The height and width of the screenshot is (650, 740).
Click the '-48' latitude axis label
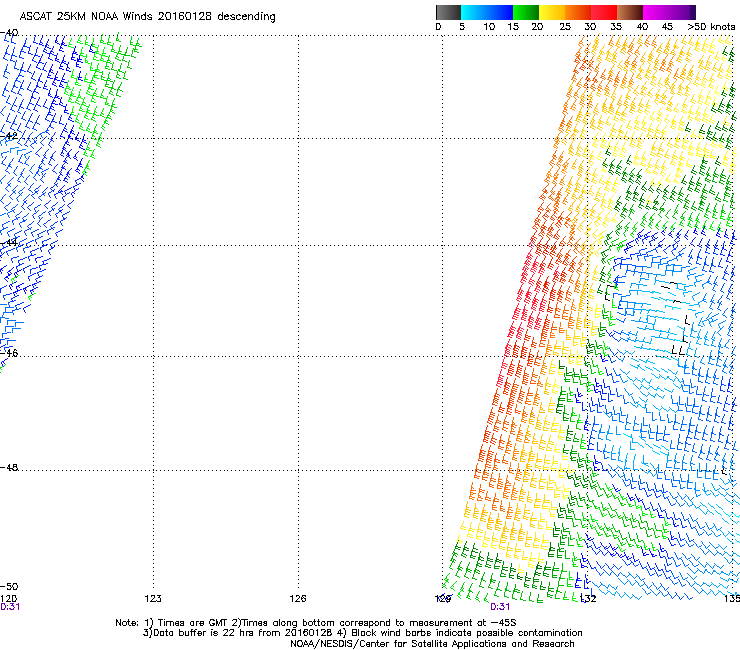pyautogui.click(x=9, y=467)
